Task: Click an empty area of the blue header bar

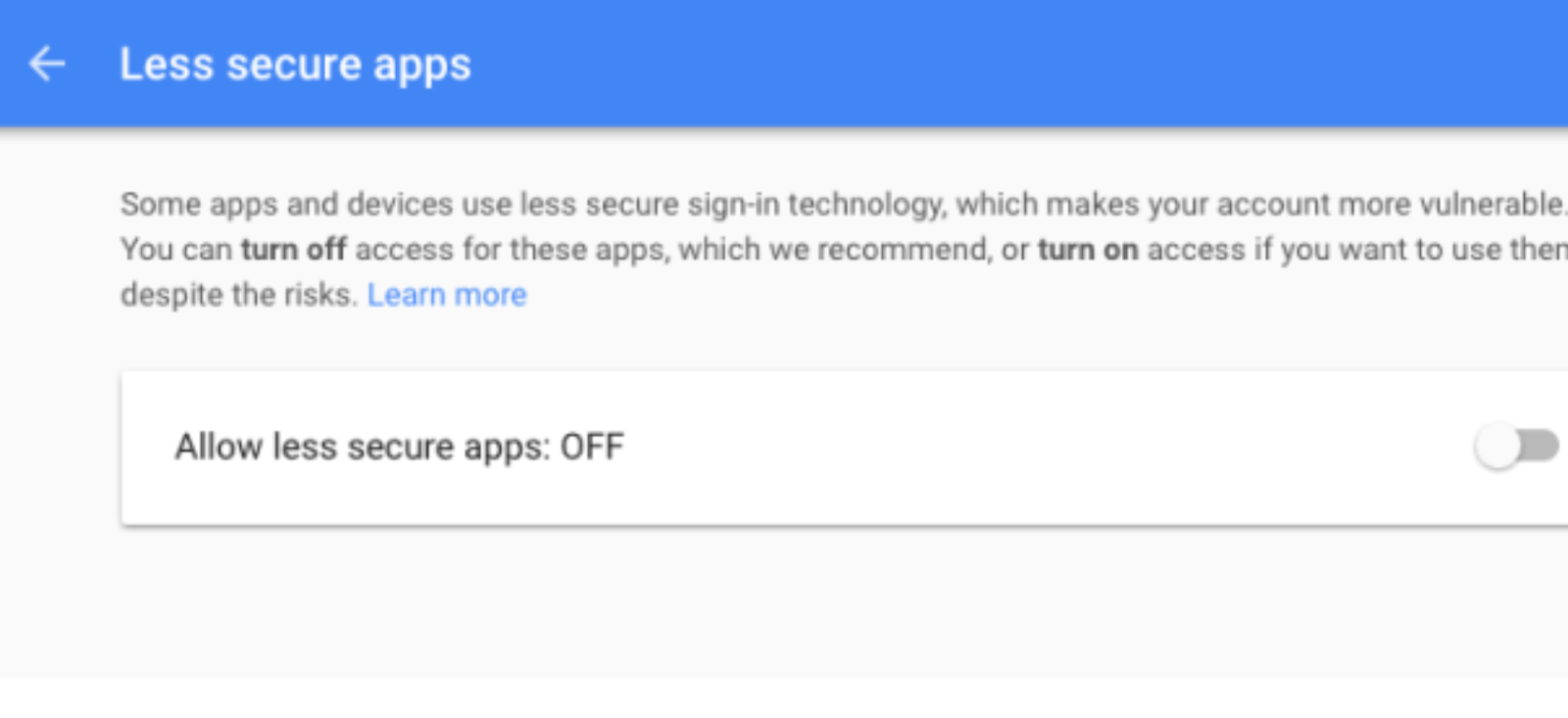Action: pos(980,65)
